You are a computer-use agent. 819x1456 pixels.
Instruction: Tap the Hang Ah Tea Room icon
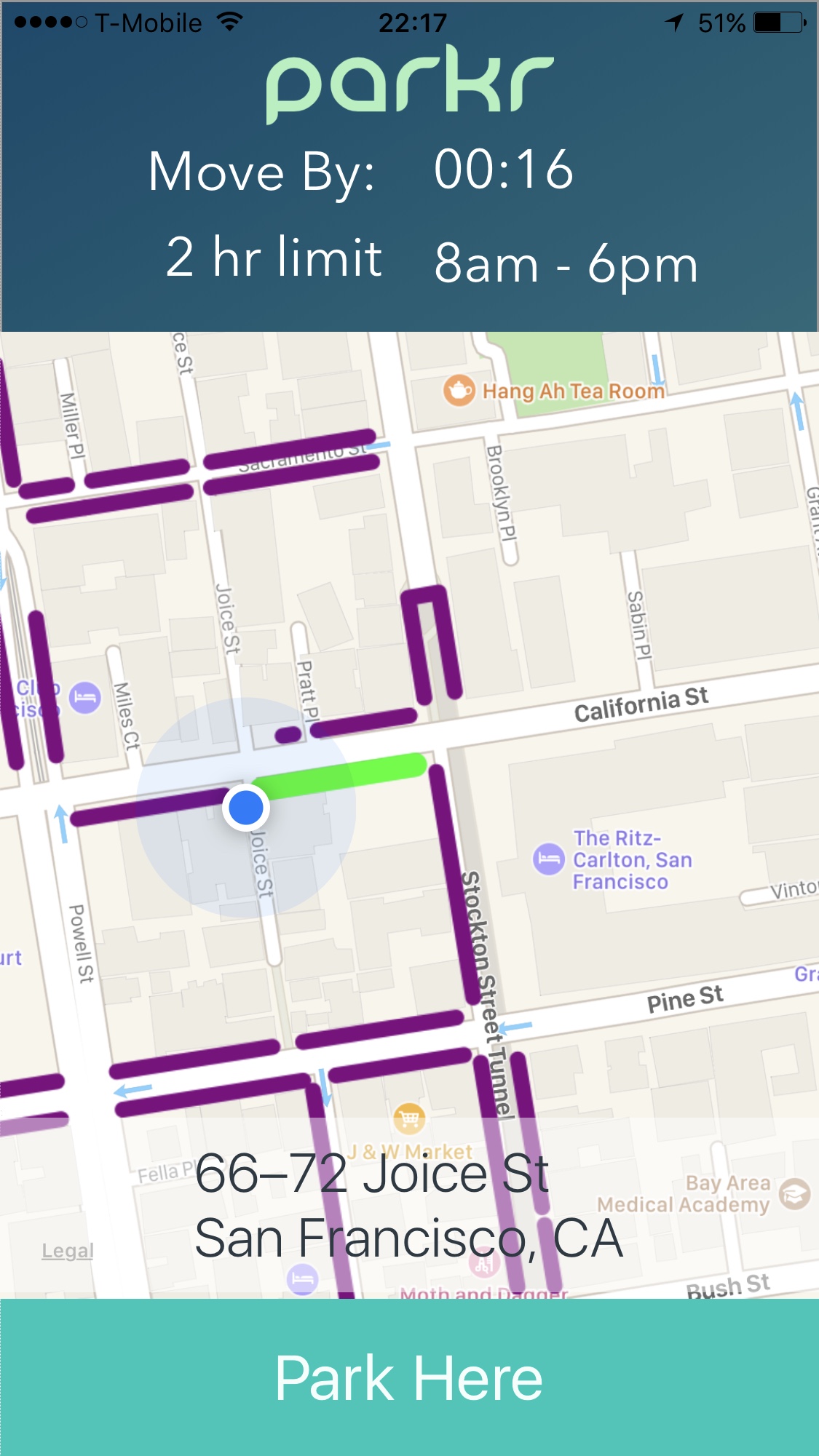point(459,391)
